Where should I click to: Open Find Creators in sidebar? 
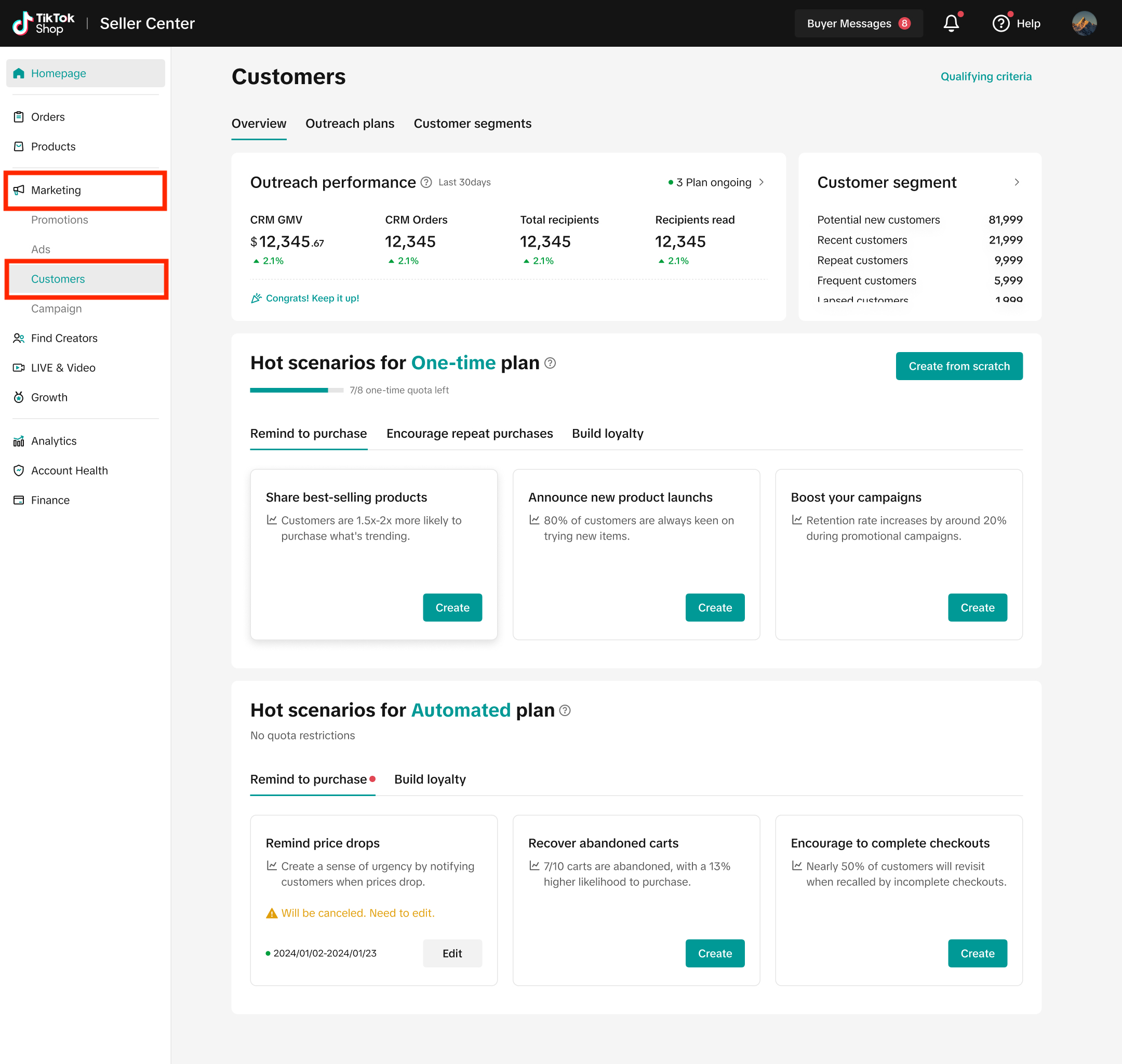click(64, 338)
